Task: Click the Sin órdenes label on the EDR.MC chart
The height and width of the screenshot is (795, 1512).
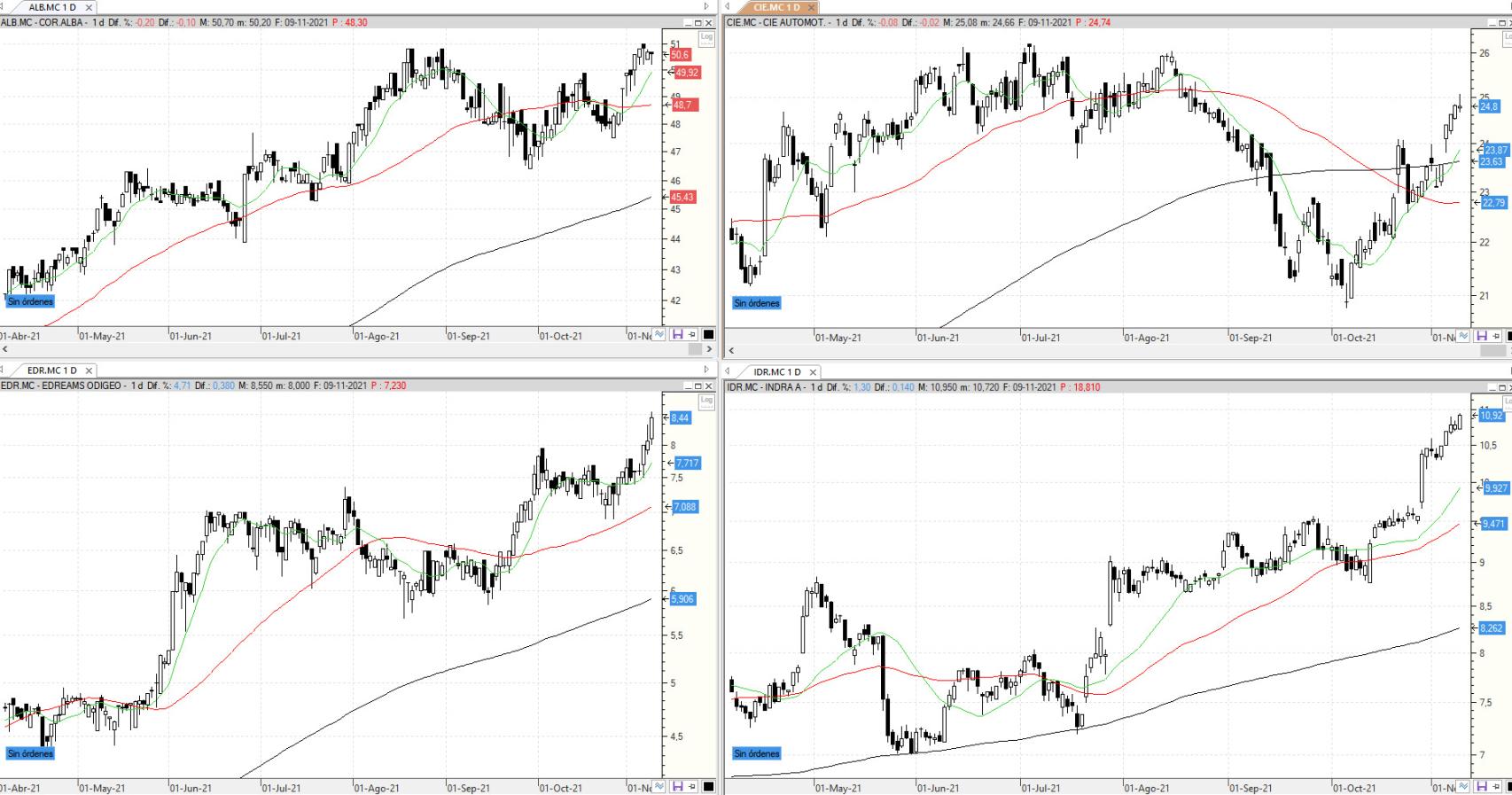Action: (x=30, y=753)
